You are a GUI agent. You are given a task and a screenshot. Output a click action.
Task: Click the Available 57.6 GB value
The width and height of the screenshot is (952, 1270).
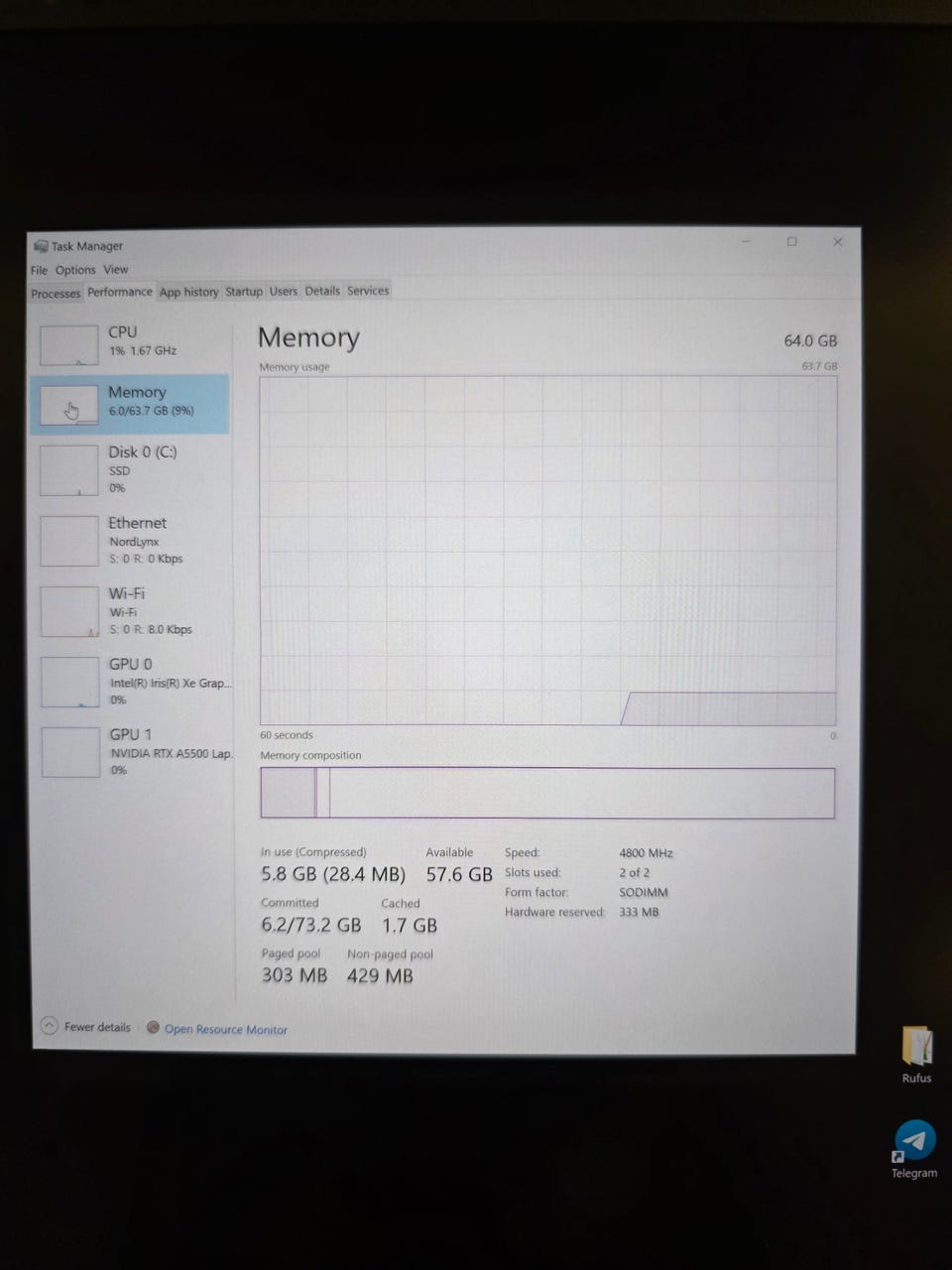point(459,874)
